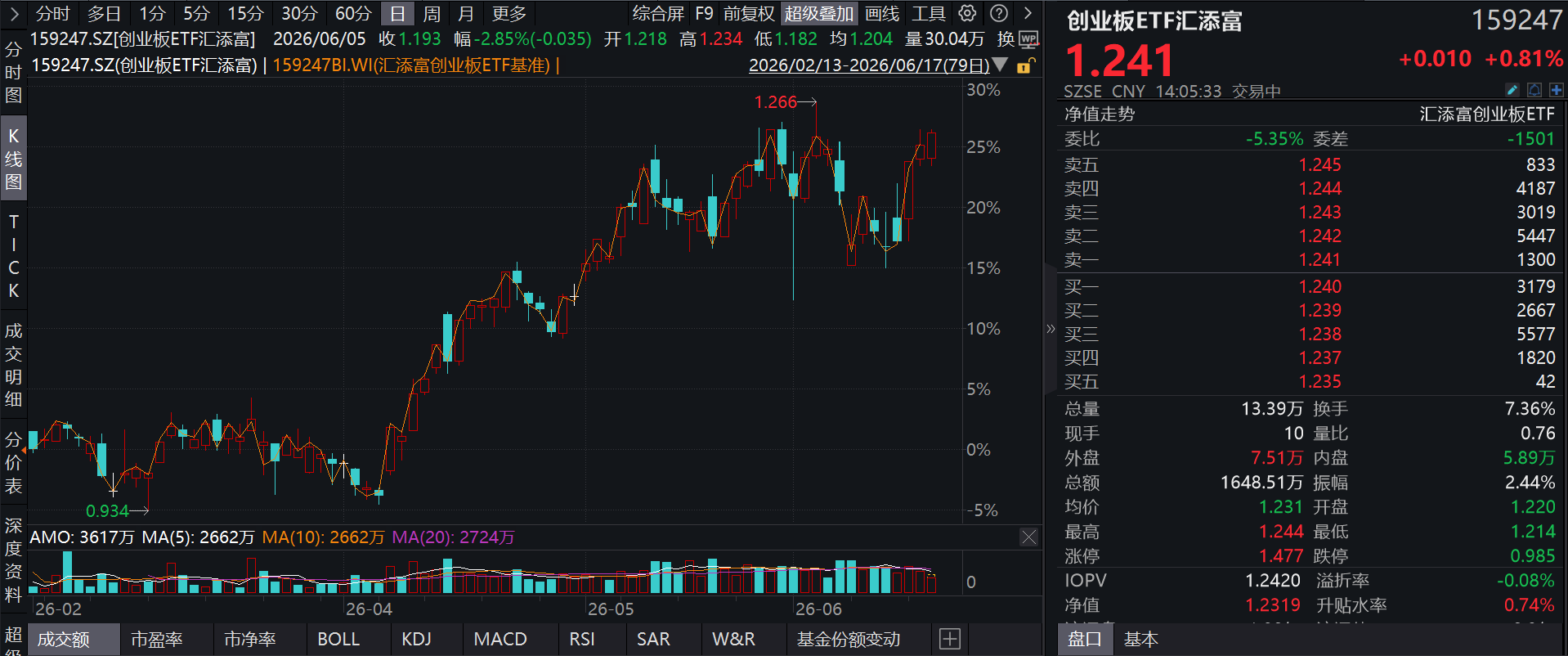Click the WPS export icon near 换
The width and height of the screenshot is (1568, 656).
pos(1028,39)
